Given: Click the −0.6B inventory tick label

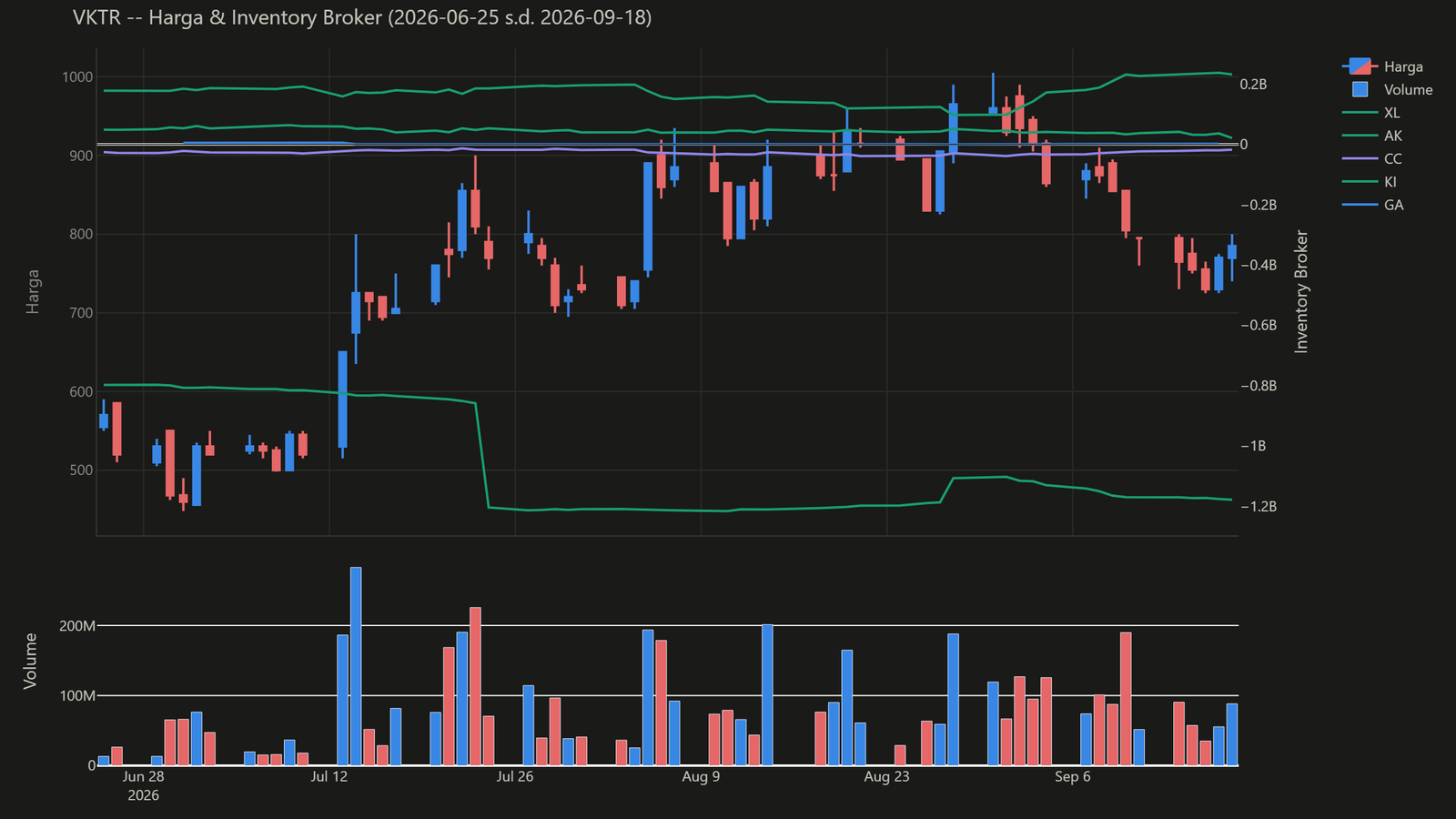Looking at the screenshot, I should 1259,325.
